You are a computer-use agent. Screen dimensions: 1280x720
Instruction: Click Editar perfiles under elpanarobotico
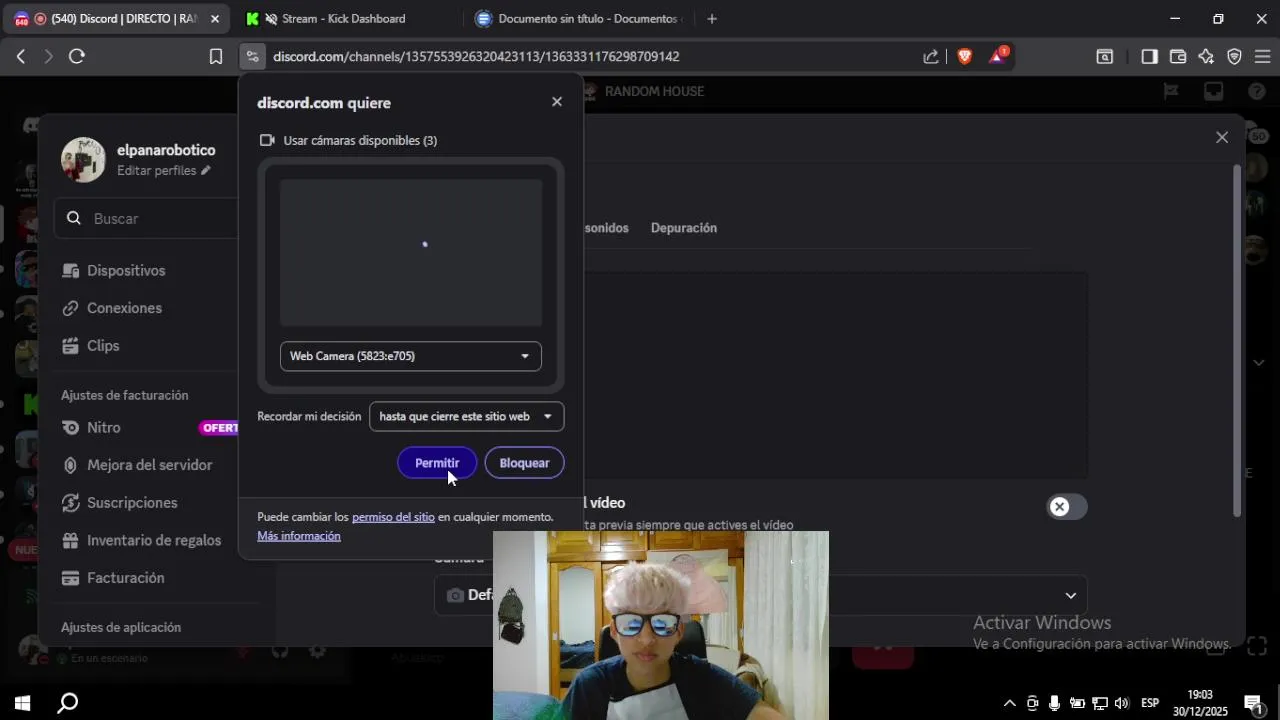point(164,171)
